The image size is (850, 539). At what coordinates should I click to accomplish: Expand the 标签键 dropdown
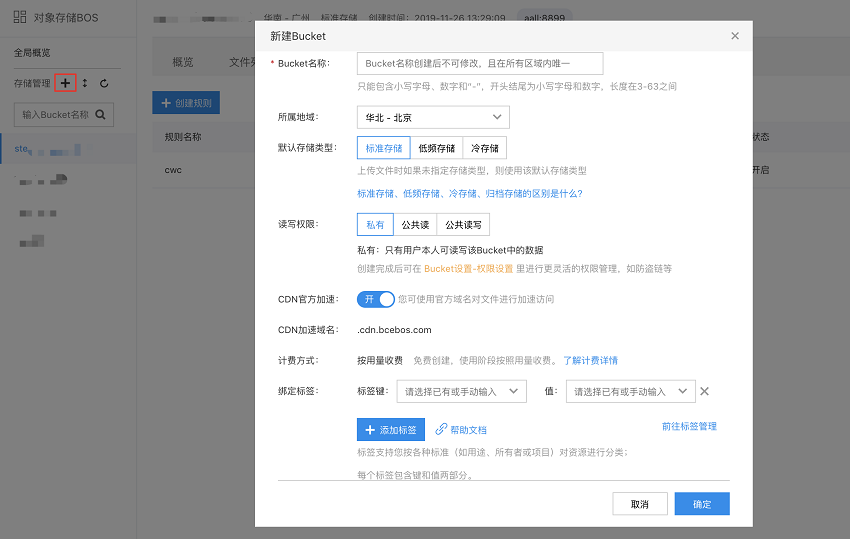coord(461,391)
